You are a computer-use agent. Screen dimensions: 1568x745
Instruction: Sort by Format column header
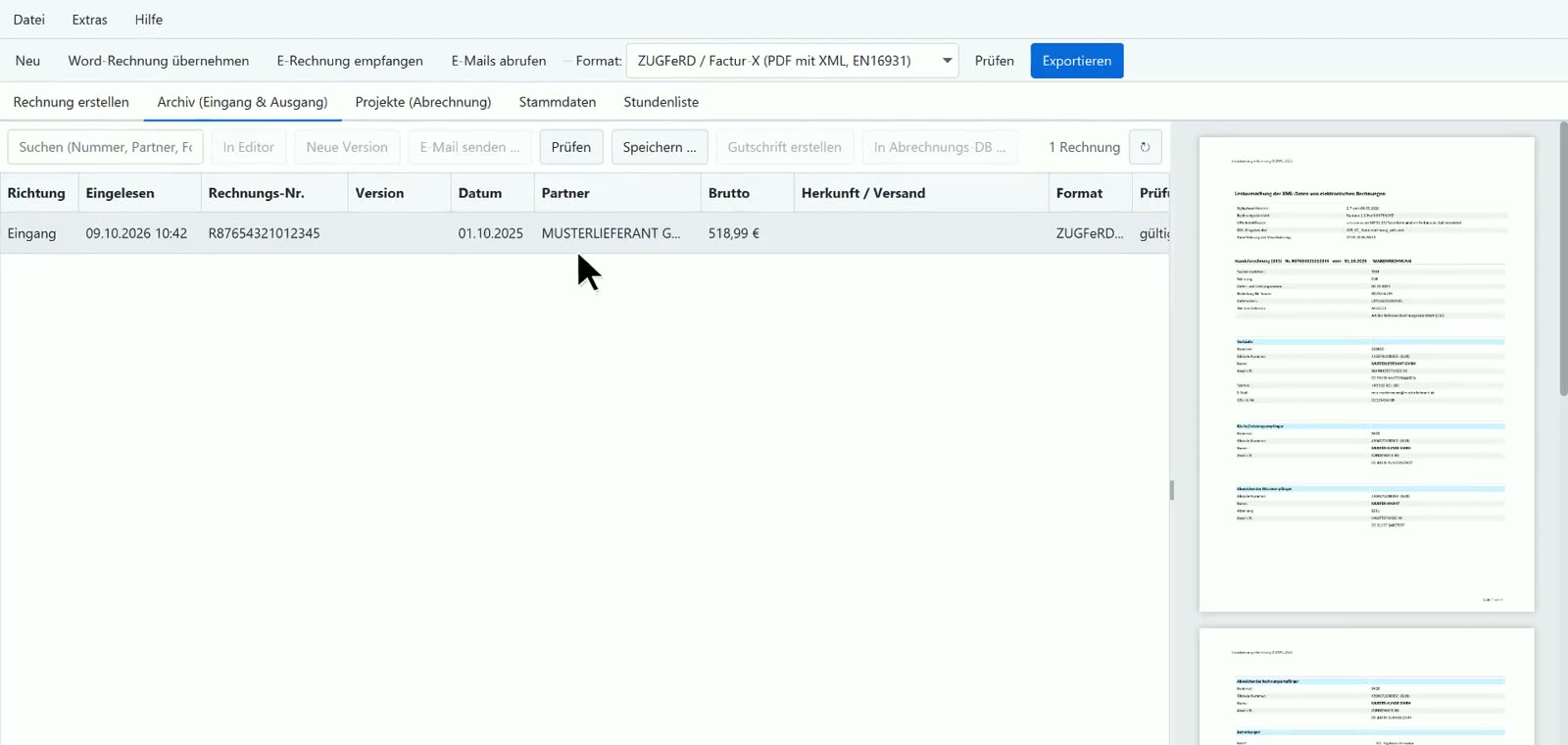1090,193
